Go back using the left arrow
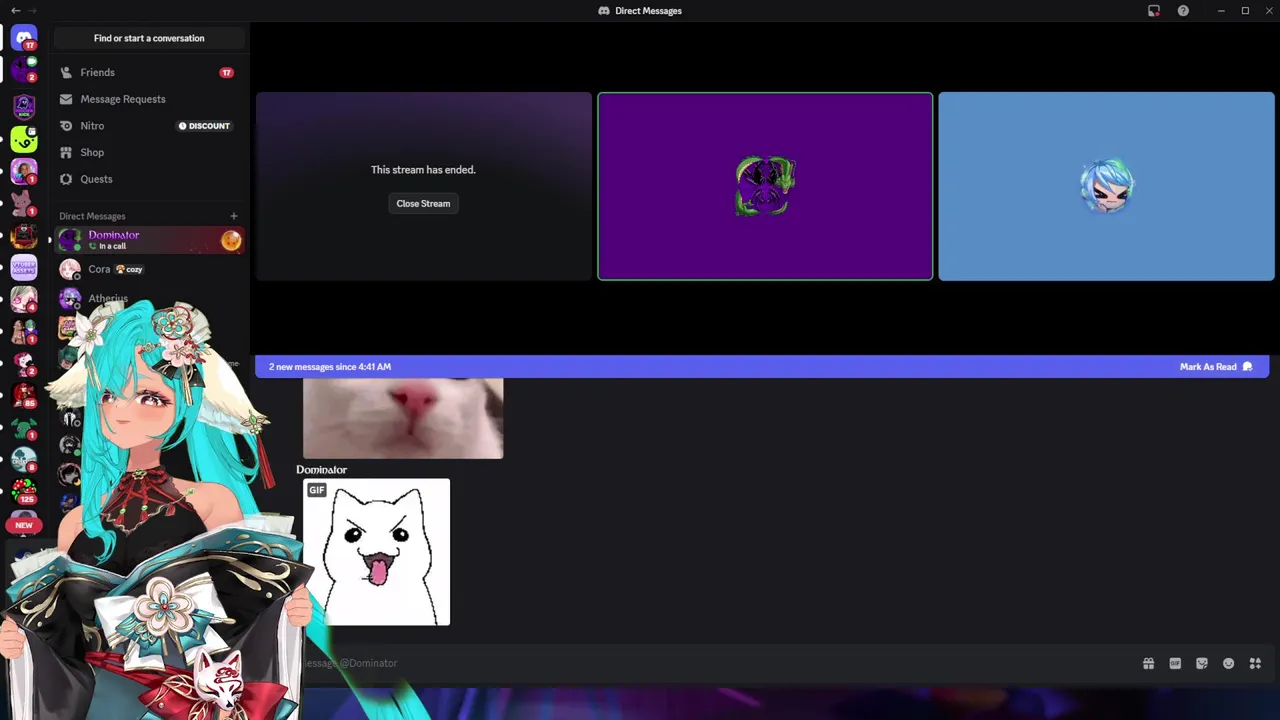The height and width of the screenshot is (720, 1280). [15, 10]
